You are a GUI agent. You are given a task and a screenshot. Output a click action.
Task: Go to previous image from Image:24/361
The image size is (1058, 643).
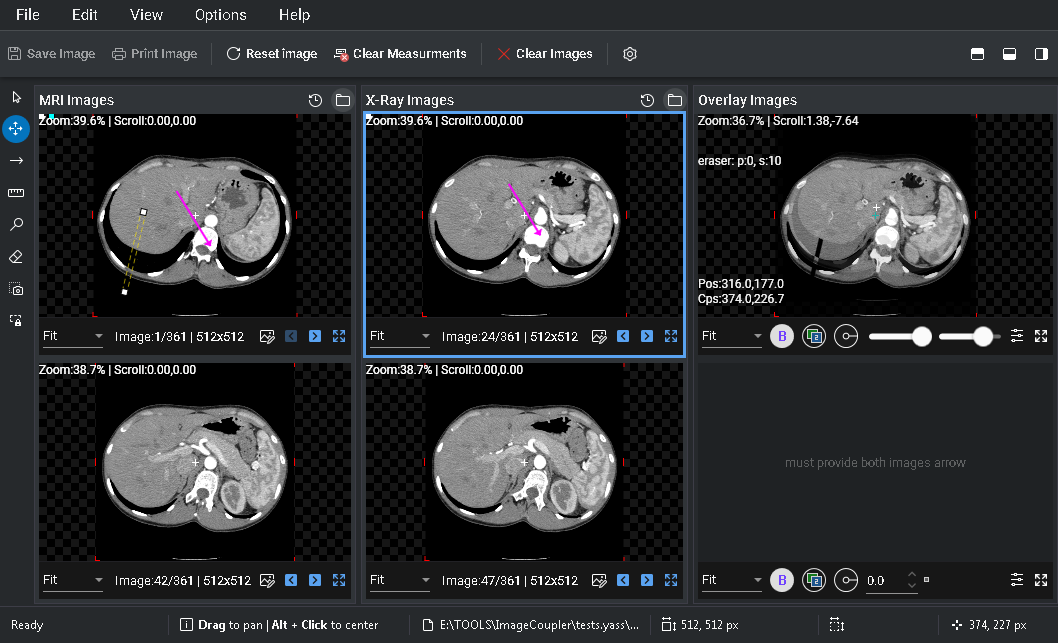pyautogui.click(x=623, y=336)
